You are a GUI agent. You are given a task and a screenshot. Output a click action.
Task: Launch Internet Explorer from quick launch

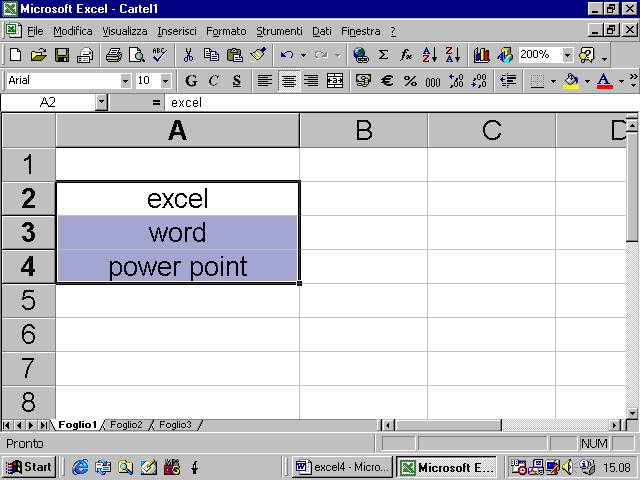(x=80, y=467)
